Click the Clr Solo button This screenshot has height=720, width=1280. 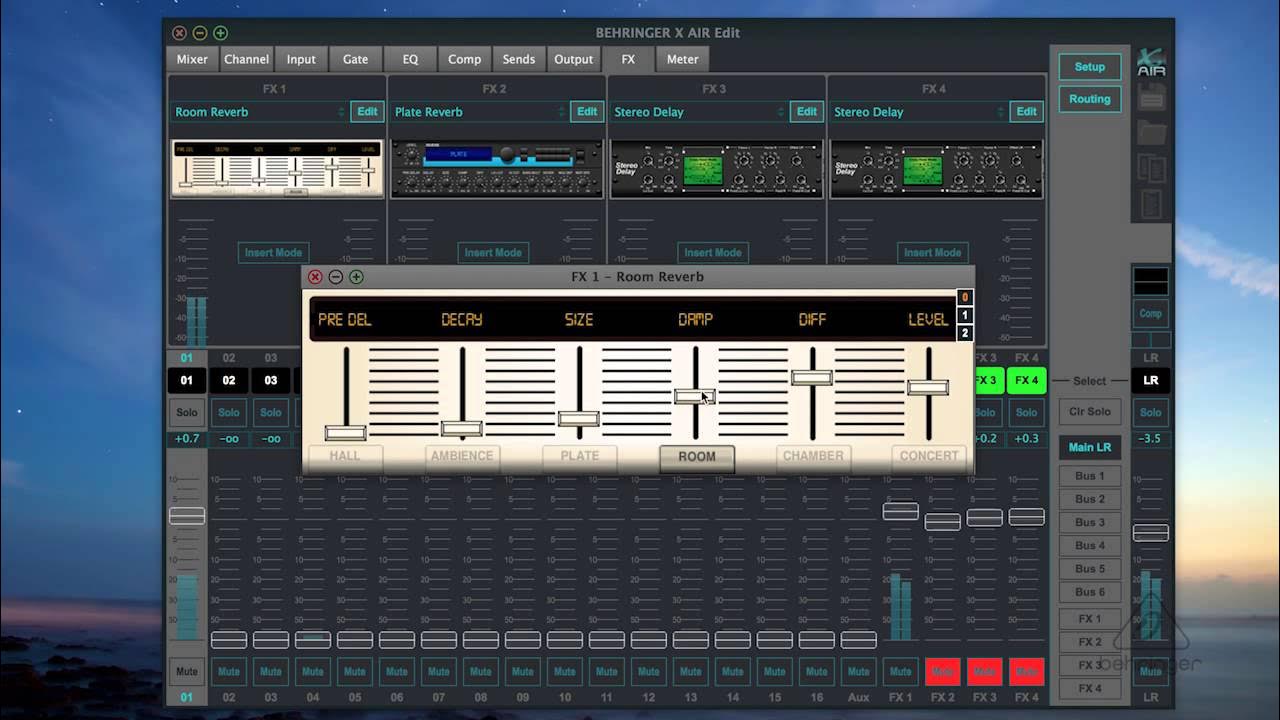click(1089, 412)
